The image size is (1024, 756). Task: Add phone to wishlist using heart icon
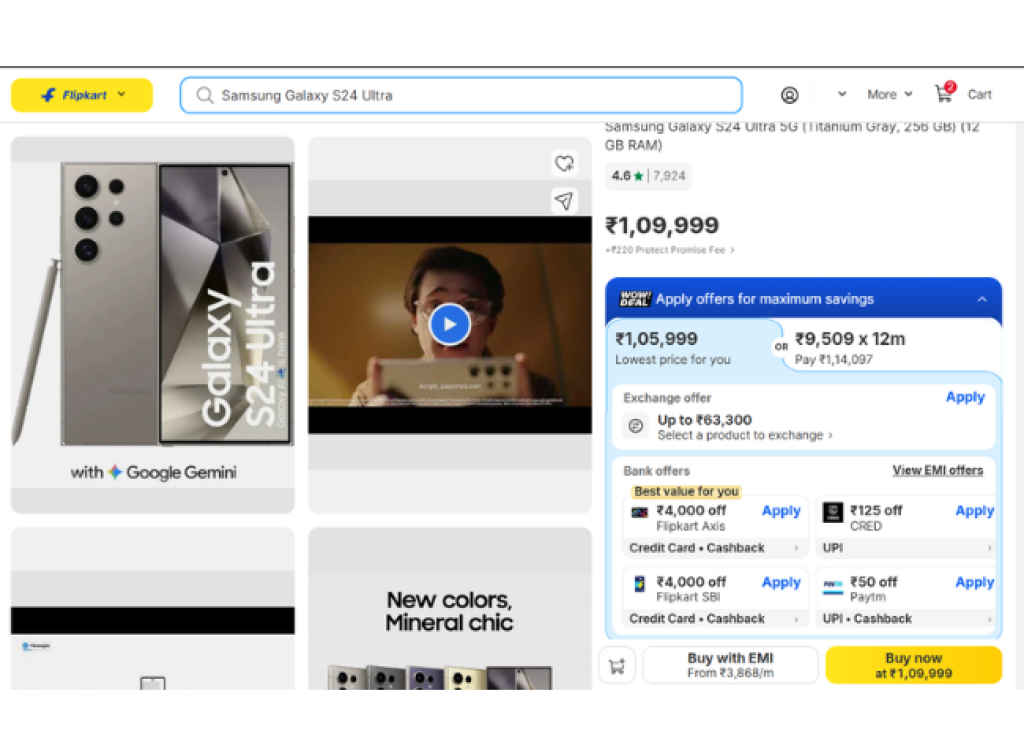[564, 163]
